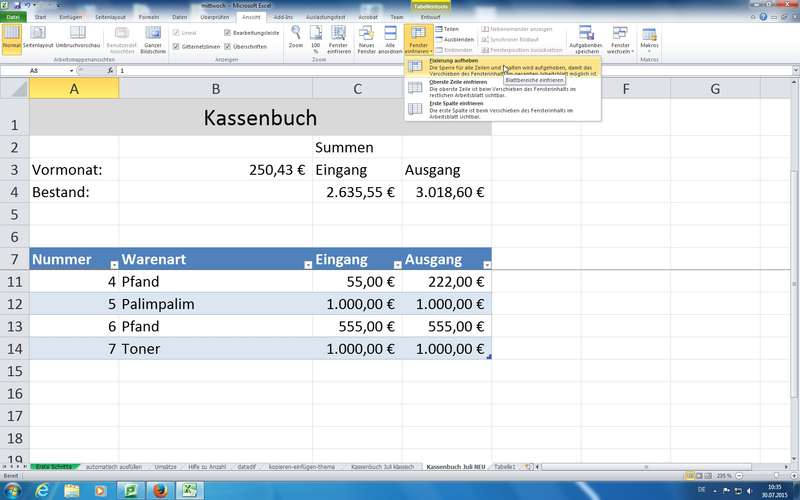The image size is (800, 500).
Task: Select column header B
Action: 216,89
